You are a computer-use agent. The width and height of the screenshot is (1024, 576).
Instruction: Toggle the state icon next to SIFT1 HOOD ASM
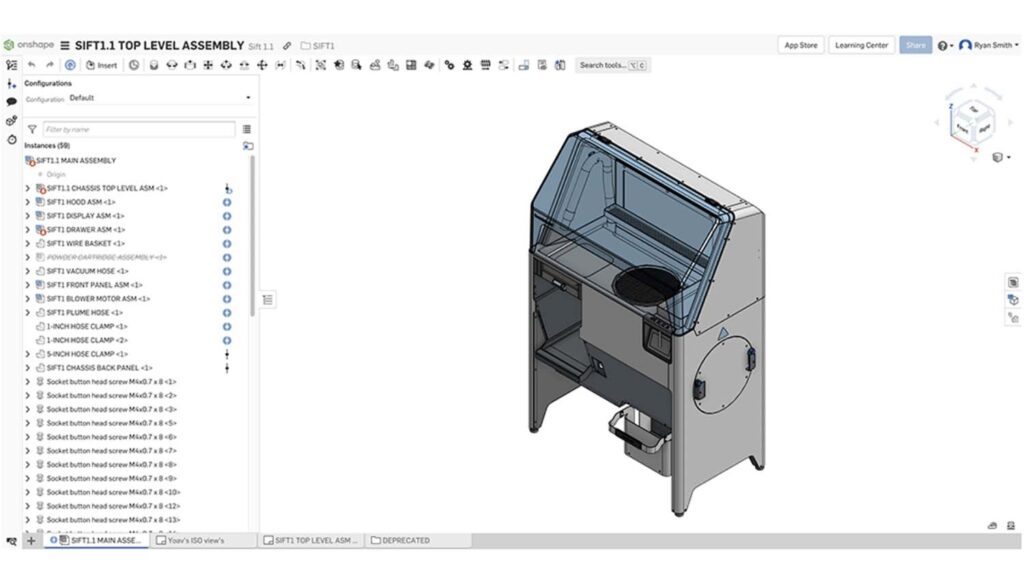point(227,201)
